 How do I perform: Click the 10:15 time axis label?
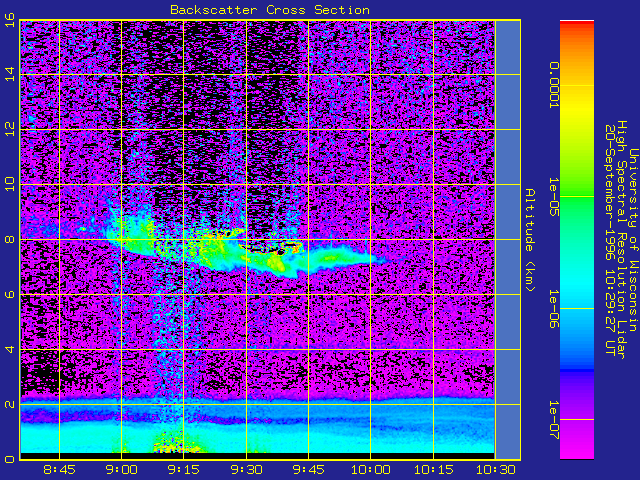(433, 470)
